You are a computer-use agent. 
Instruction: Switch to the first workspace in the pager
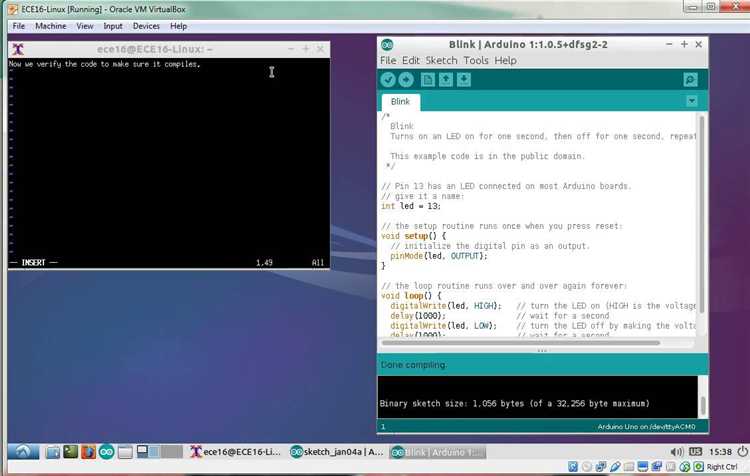142,452
